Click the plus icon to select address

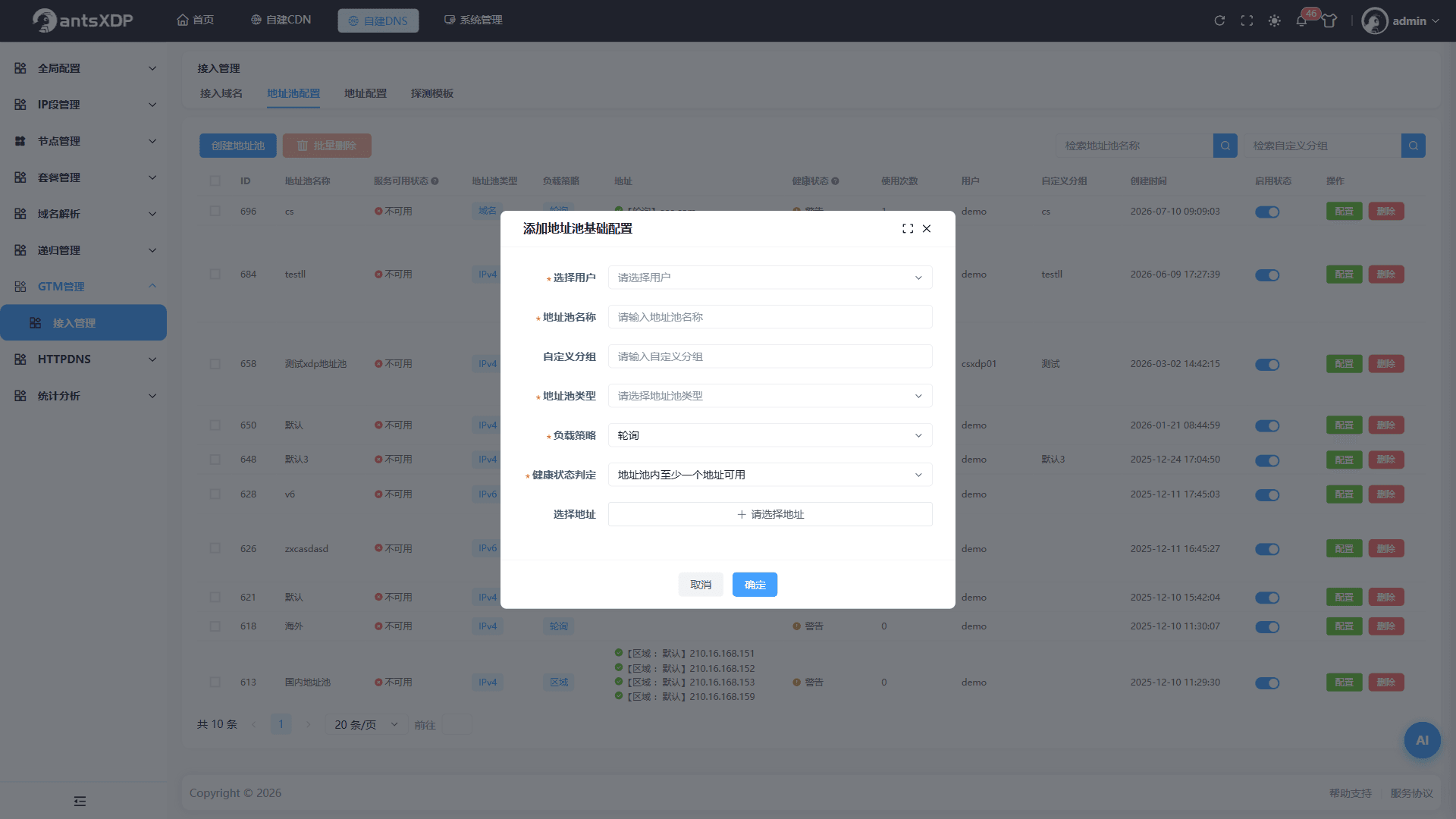pyautogui.click(x=742, y=514)
